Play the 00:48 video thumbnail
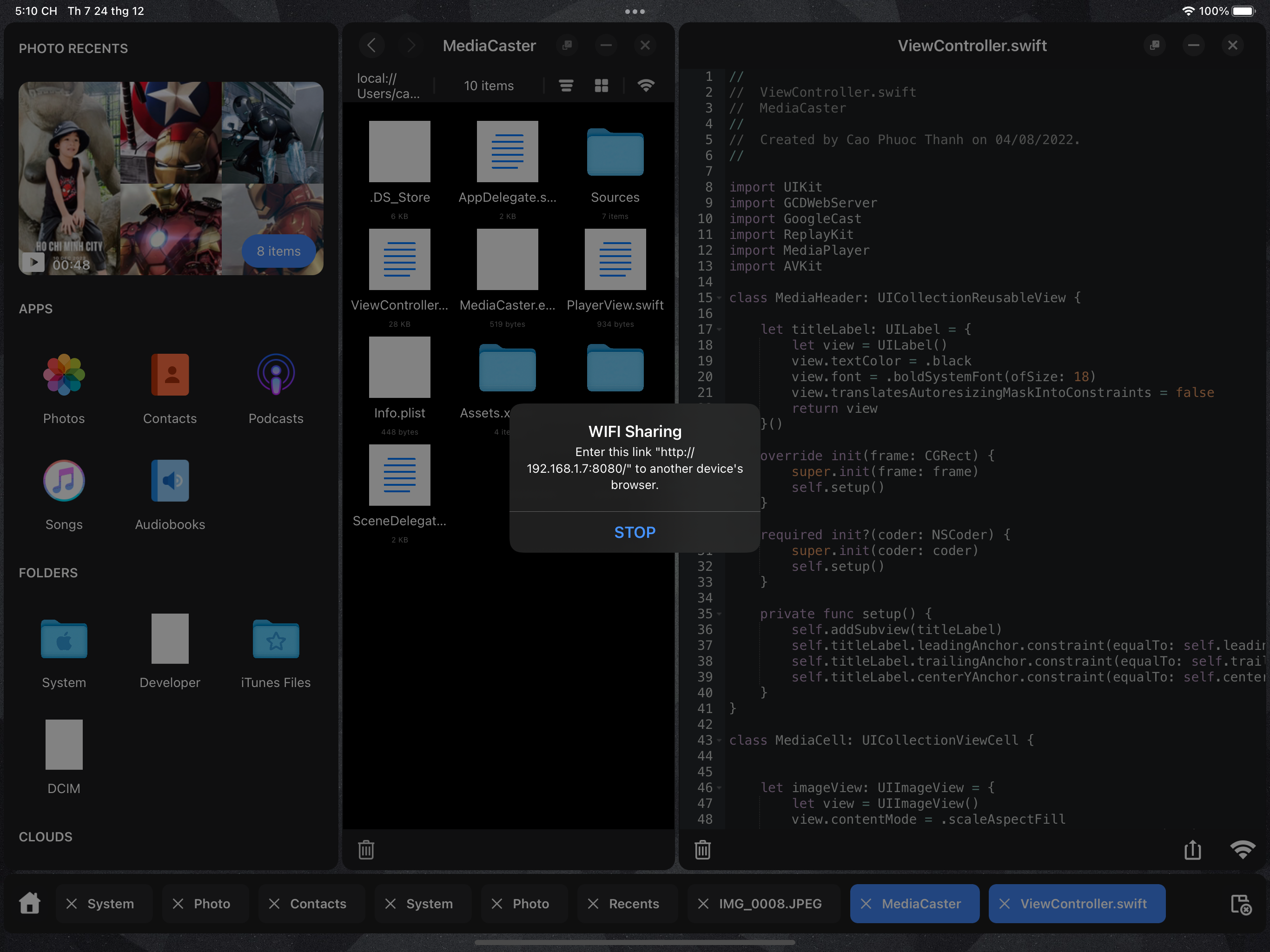 pos(69,178)
